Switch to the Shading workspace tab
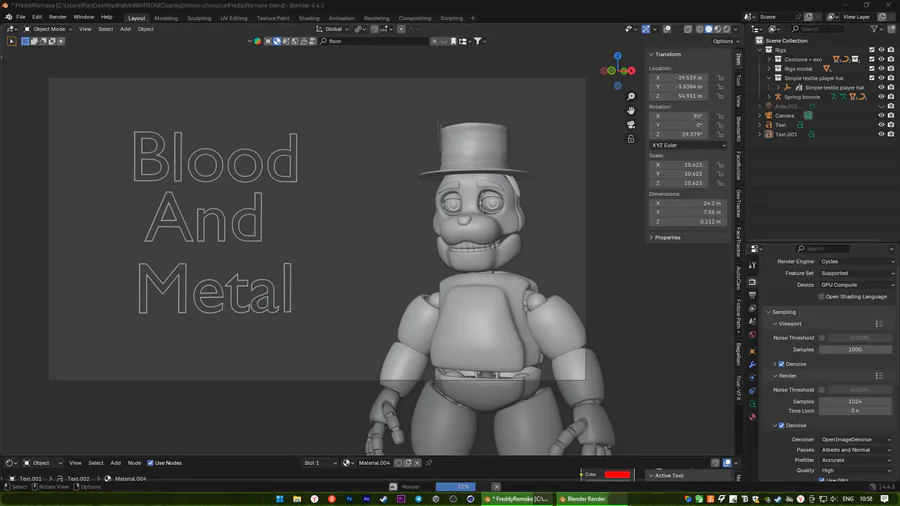Image resolution: width=900 pixels, height=506 pixels. tap(309, 18)
